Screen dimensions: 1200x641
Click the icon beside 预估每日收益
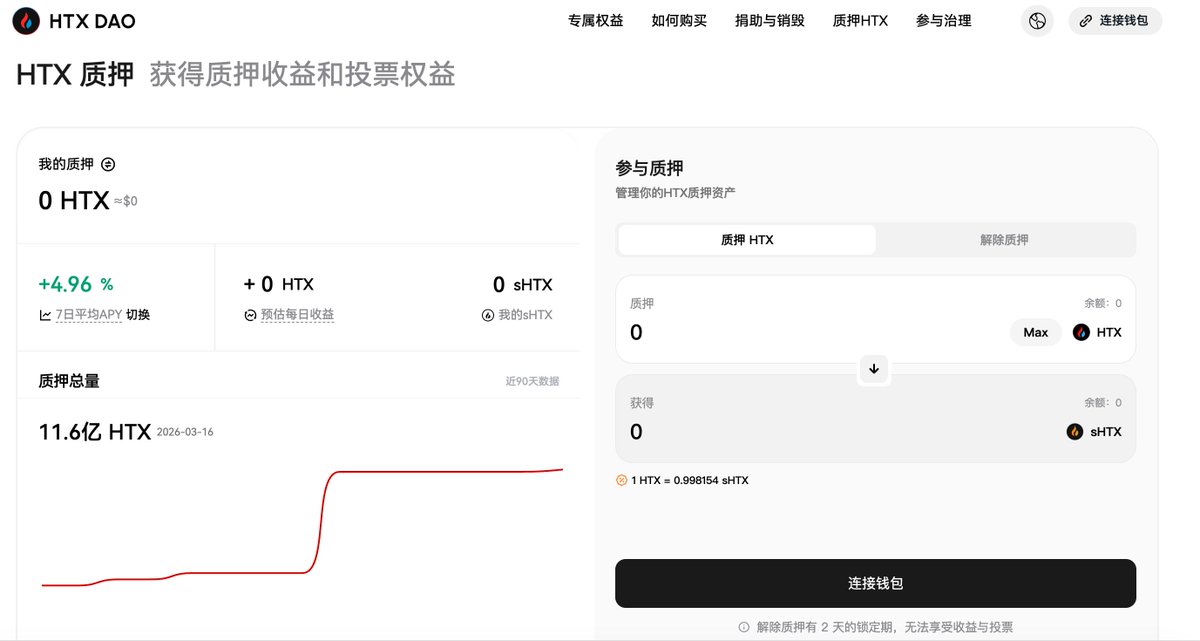[250, 315]
